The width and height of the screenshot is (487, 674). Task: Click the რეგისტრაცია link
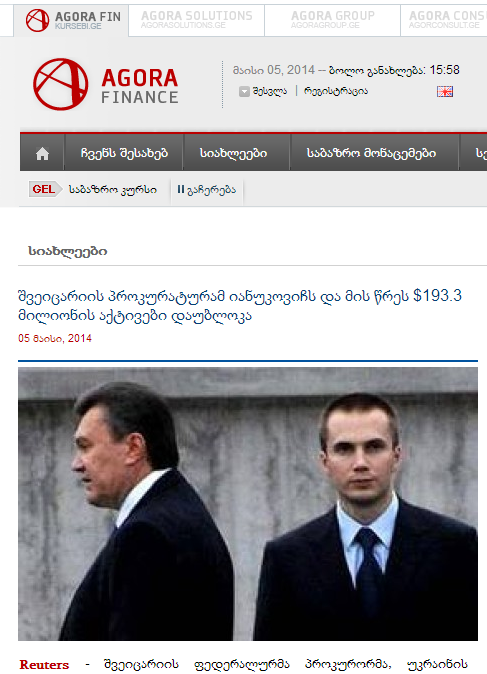[336, 91]
